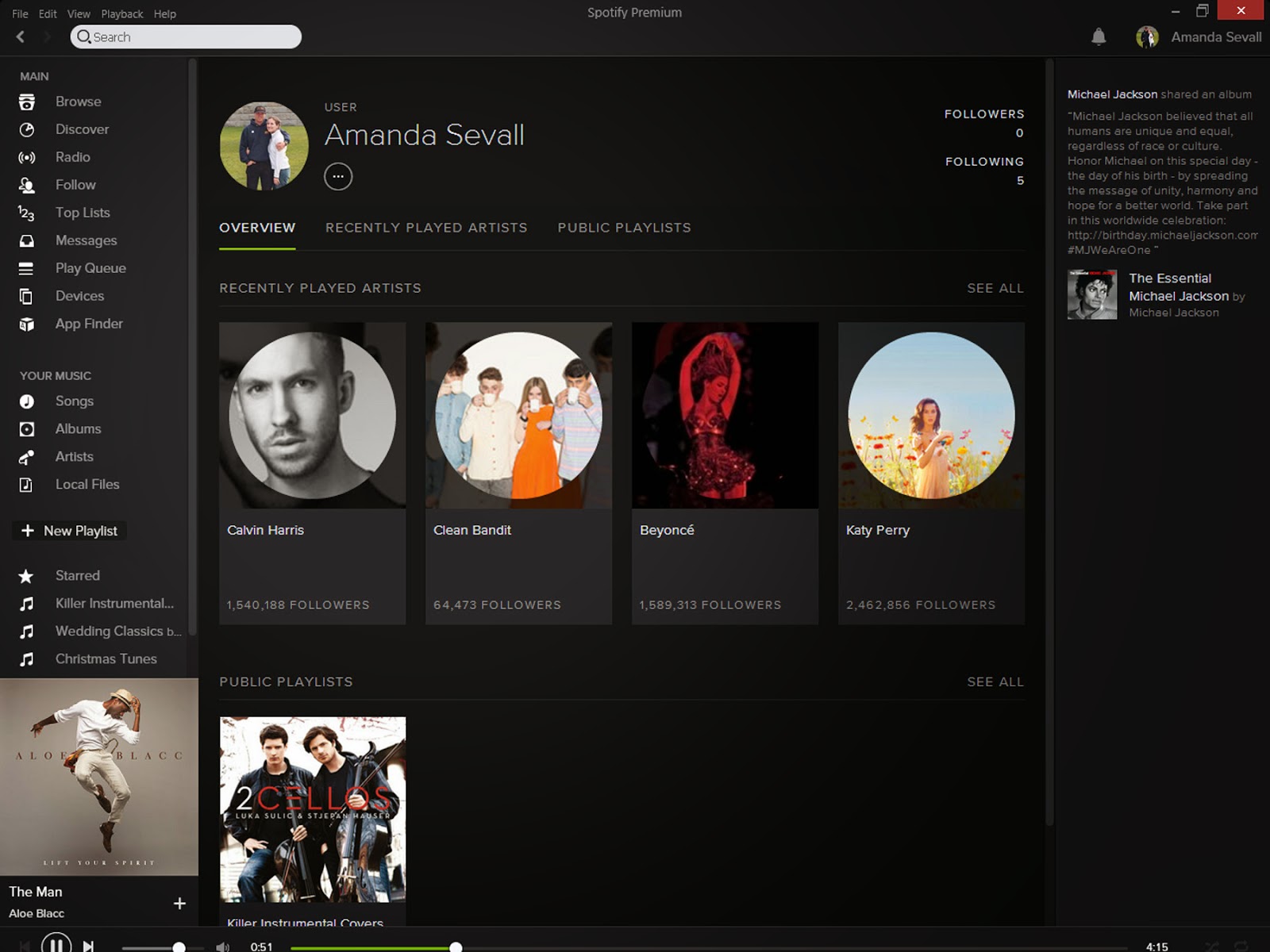This screenshot has width=1270, height=952.
Task: Open Wedding Classics playlist
Action: [117, 631]
